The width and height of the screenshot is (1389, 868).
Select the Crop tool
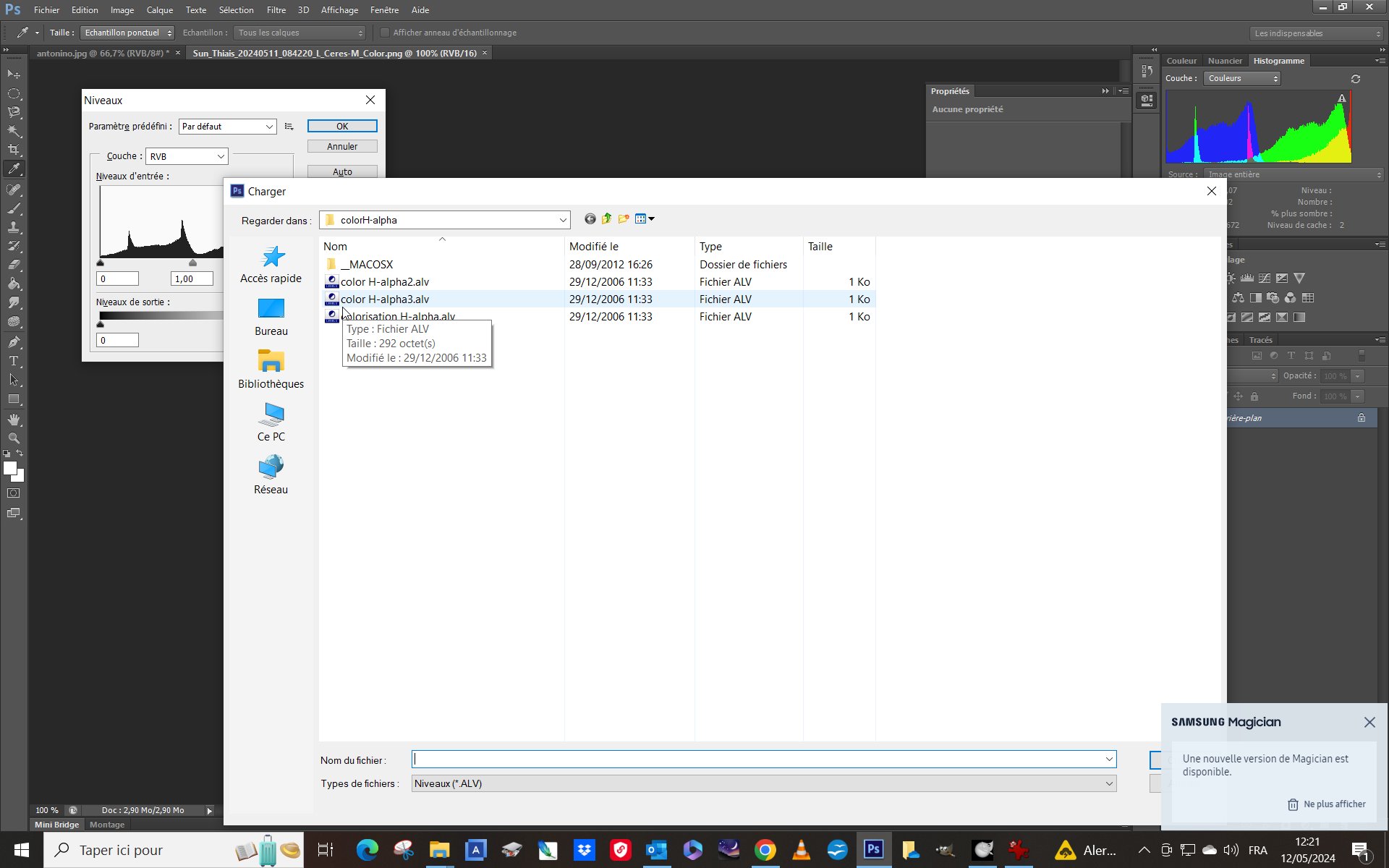14,150
